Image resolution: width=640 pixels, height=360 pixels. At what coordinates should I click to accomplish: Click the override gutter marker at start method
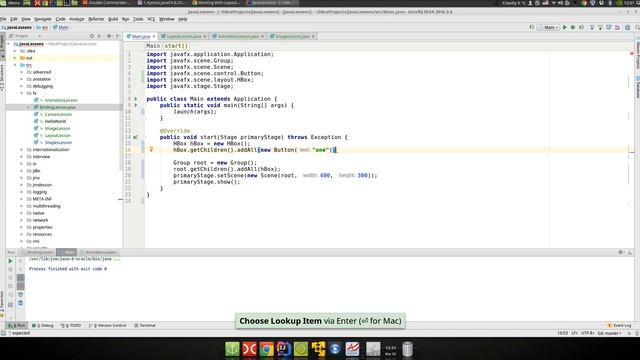[x=136, y=137]
